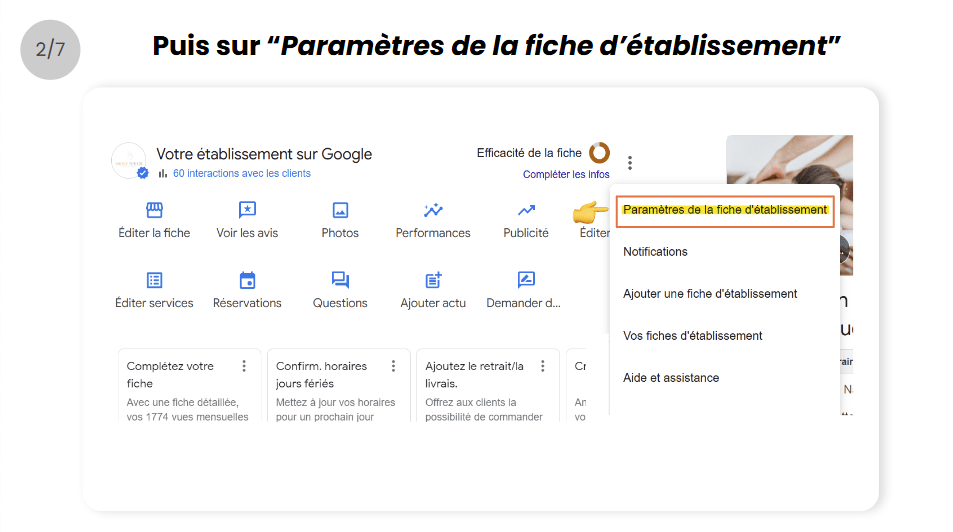Screen dimensions: 953x532
Task: Click the Photos label text
Action: pos(340,233)
